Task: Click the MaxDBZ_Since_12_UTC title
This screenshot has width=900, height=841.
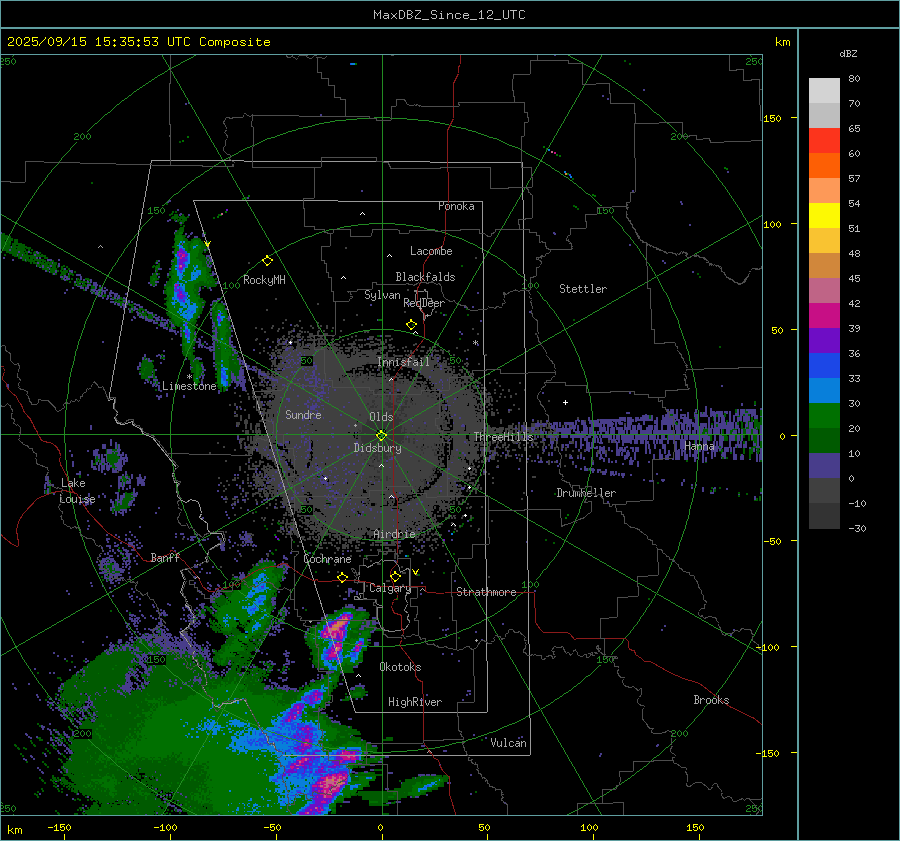Action: (x=449, y=15)
